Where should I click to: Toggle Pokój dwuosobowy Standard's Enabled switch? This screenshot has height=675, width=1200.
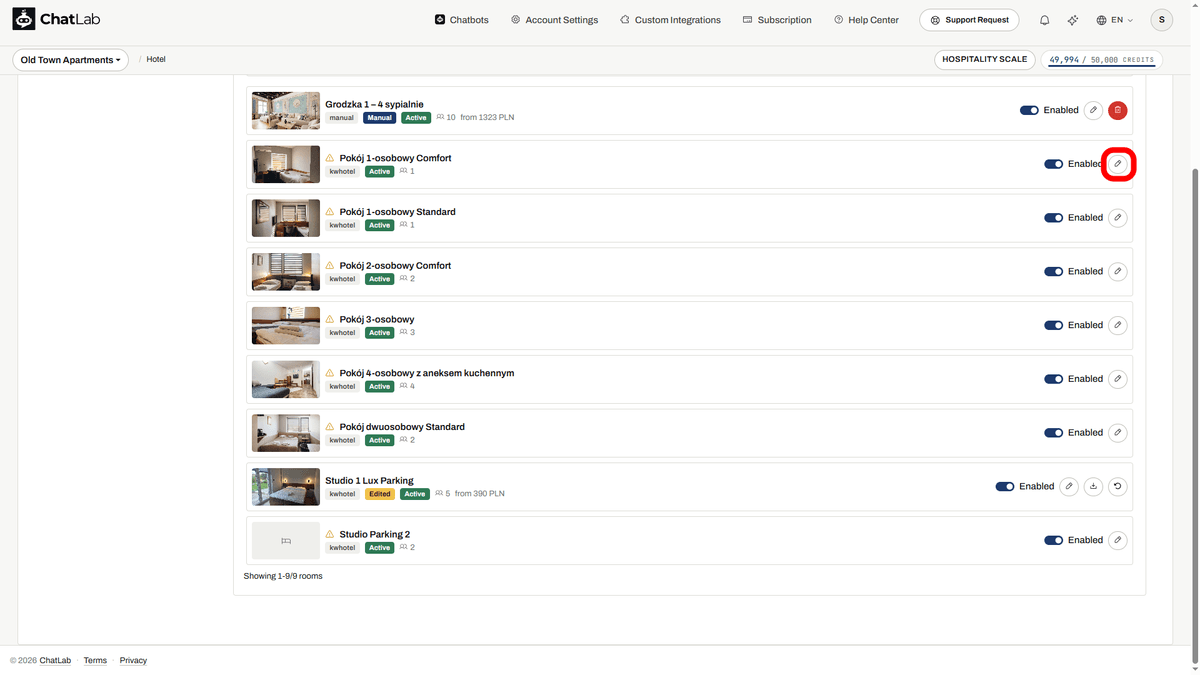click(x=1053, y=433)
